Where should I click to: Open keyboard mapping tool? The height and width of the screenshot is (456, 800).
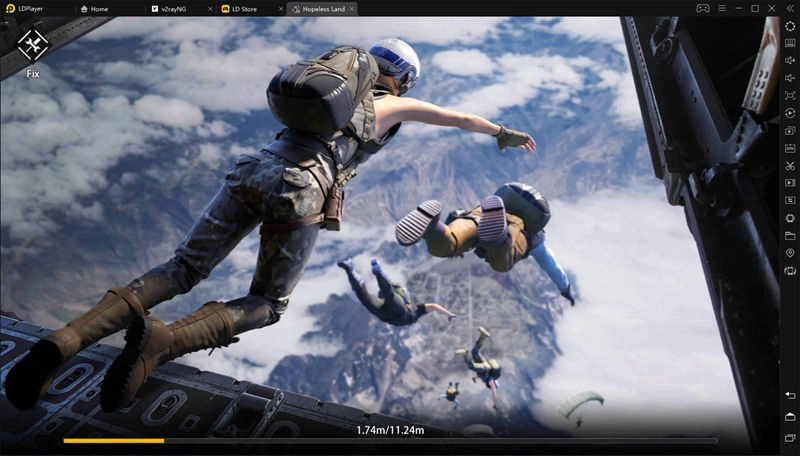790,43
